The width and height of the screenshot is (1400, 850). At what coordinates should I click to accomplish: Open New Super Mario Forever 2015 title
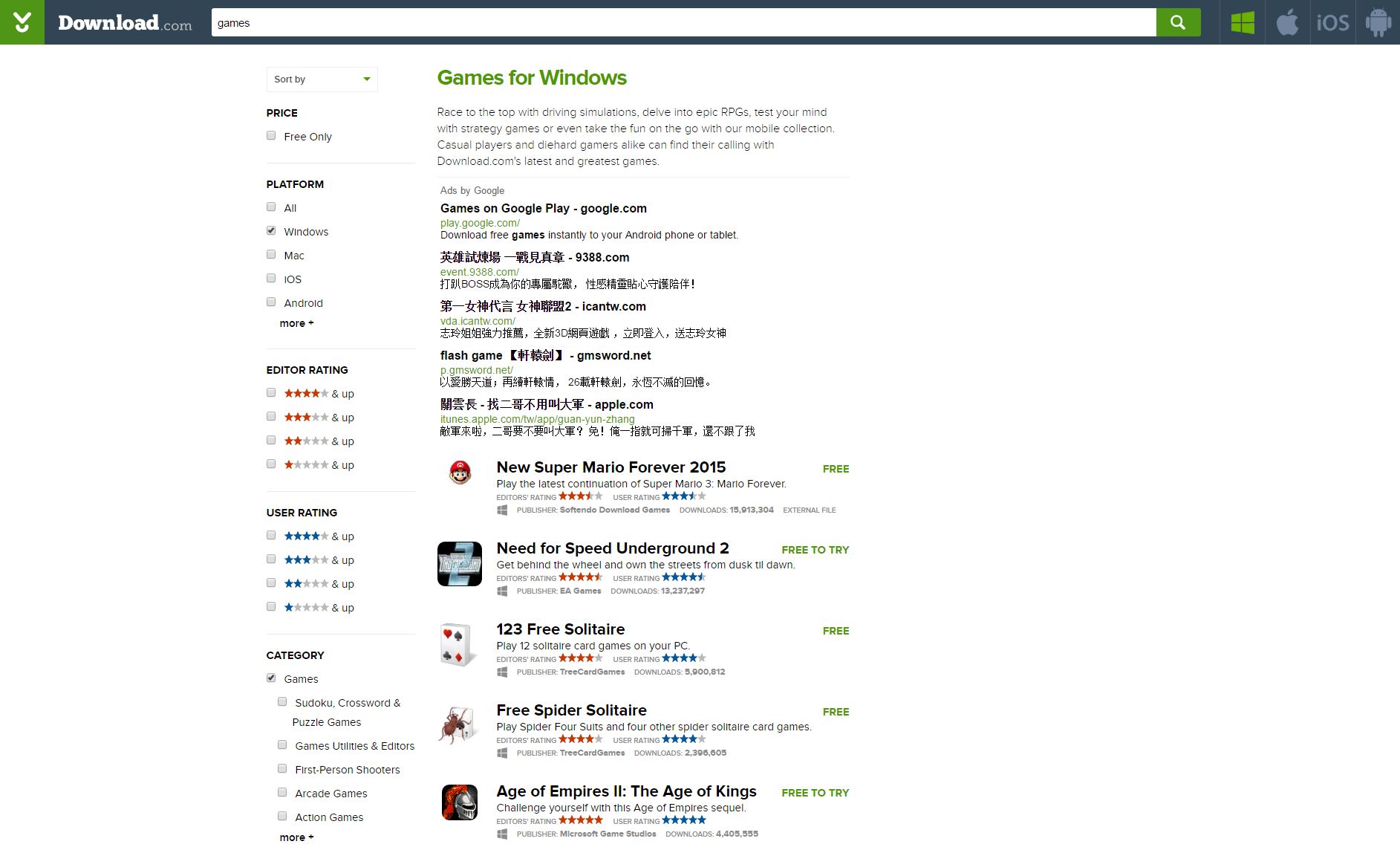click(x=611, y=467)
